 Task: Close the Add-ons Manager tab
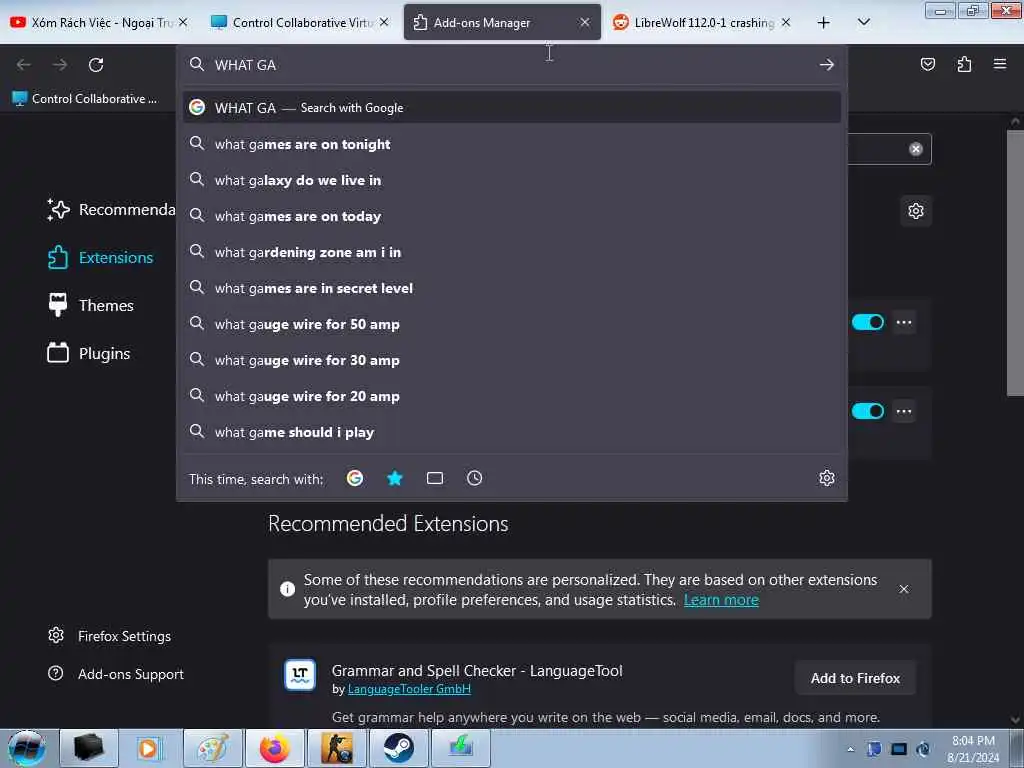584,22
